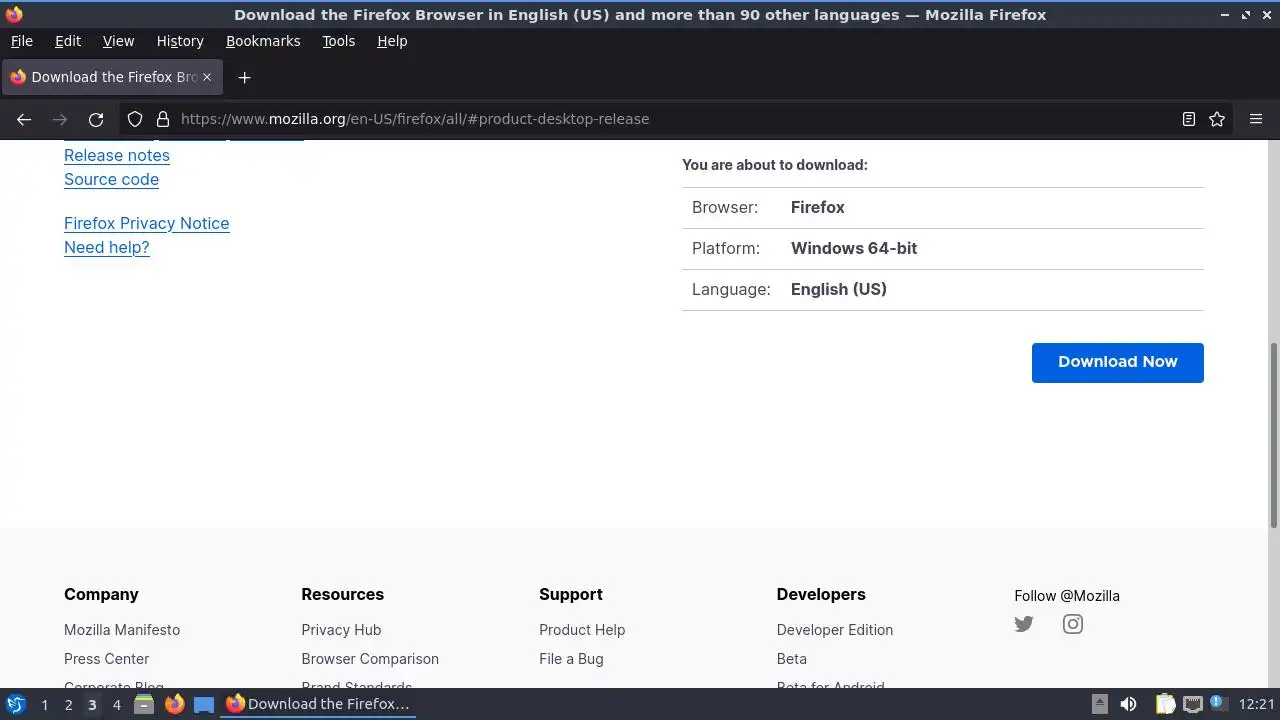
Task: Go back to the previous page
Action: pos(24,119)
